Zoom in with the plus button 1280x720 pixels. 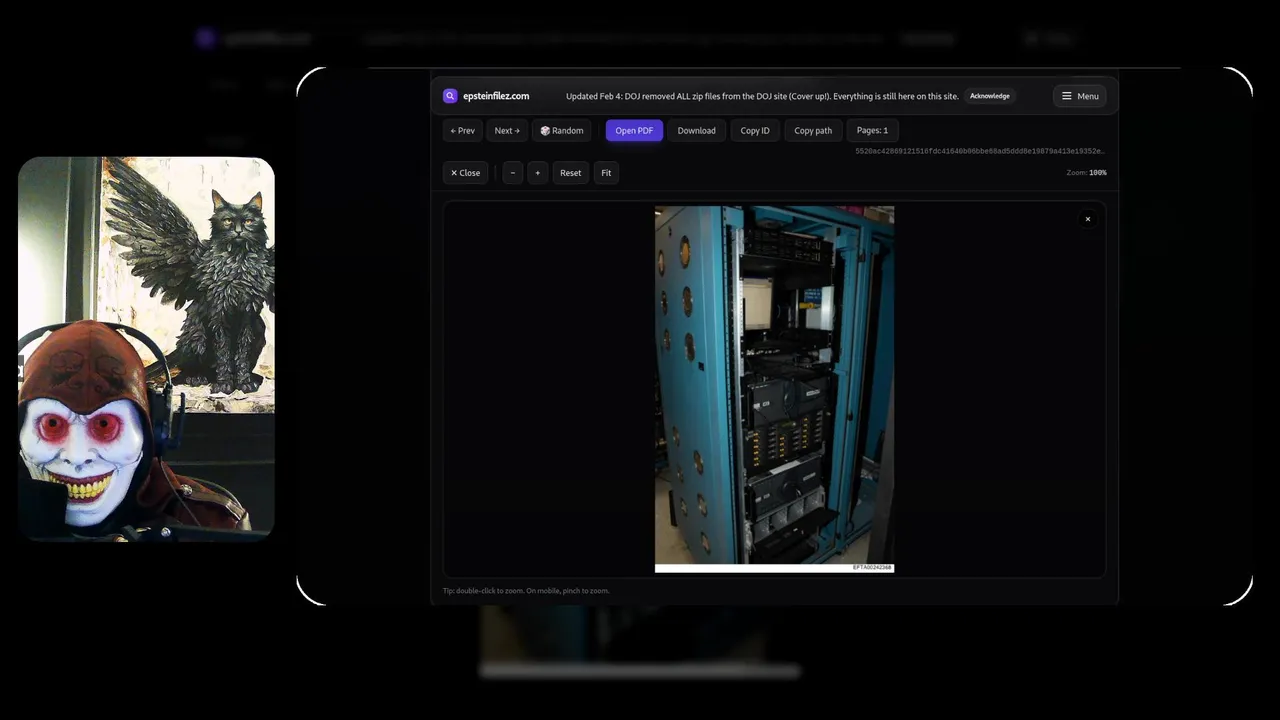click(537, 173)
